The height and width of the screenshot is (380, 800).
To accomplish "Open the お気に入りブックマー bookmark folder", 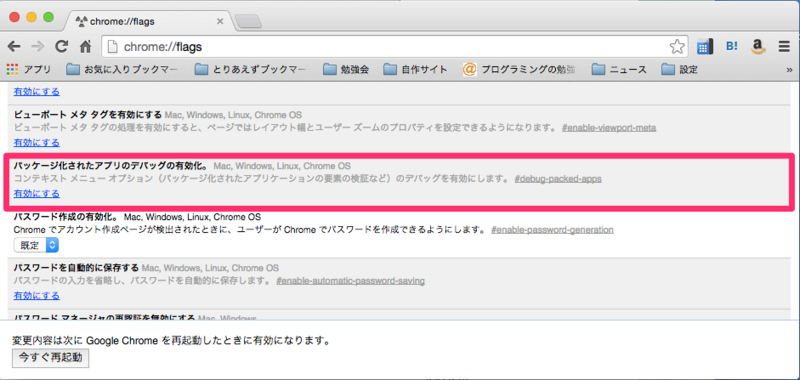I will pos(122,69).
